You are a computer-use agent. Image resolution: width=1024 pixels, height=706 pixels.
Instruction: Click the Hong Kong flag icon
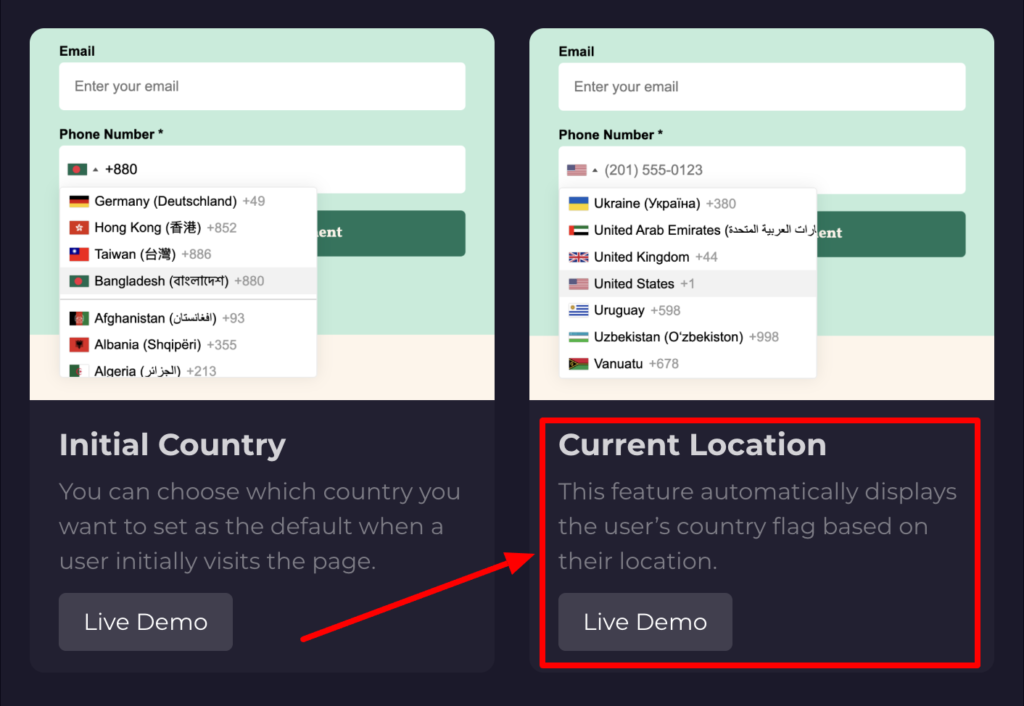[79, 228]
